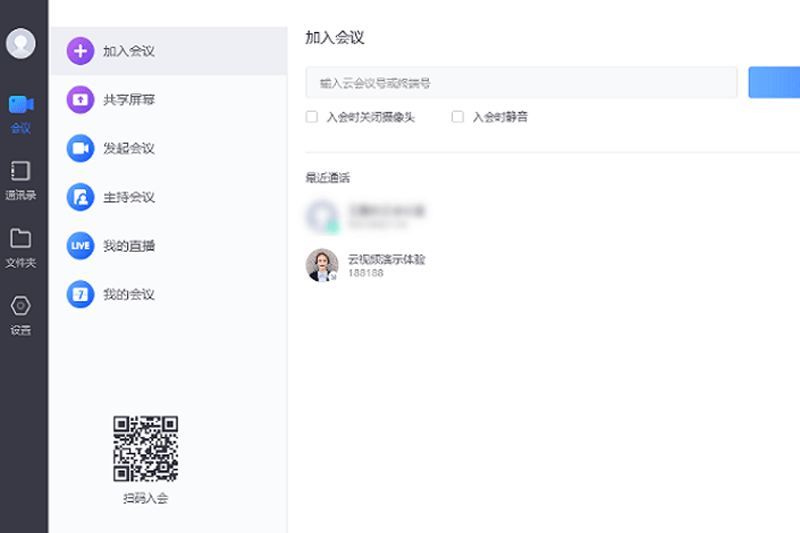Click the 我的直播 LIVE icon

tap(80, 245)
